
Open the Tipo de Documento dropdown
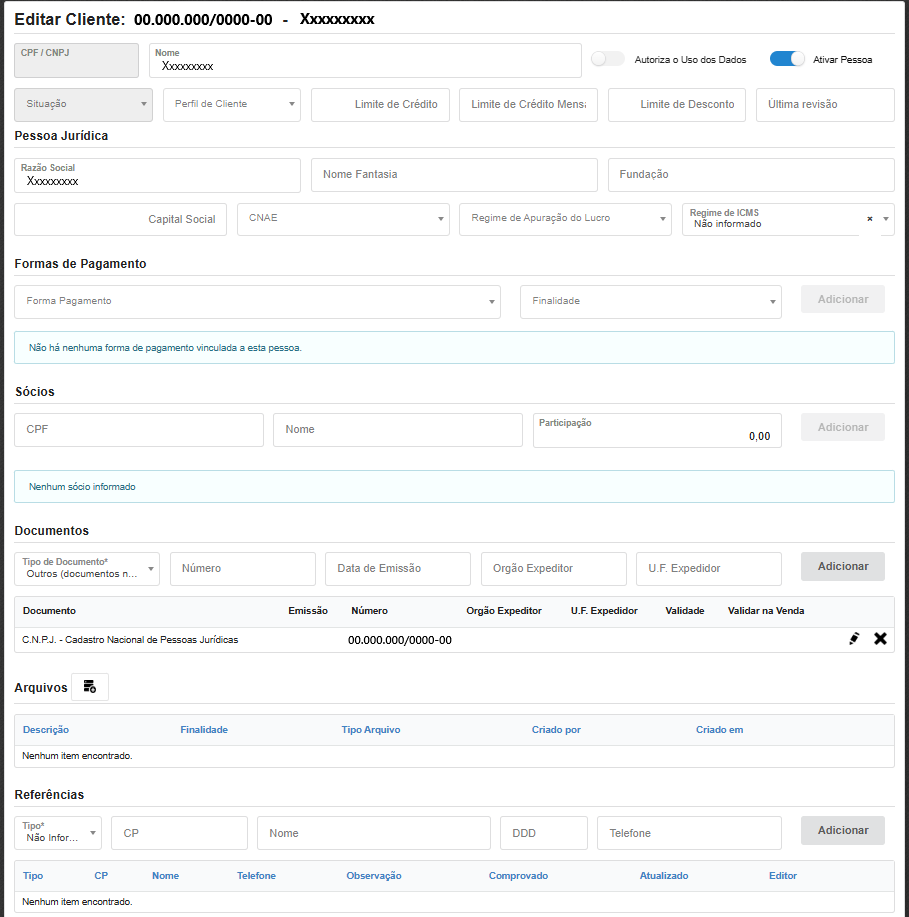(87, 568)
